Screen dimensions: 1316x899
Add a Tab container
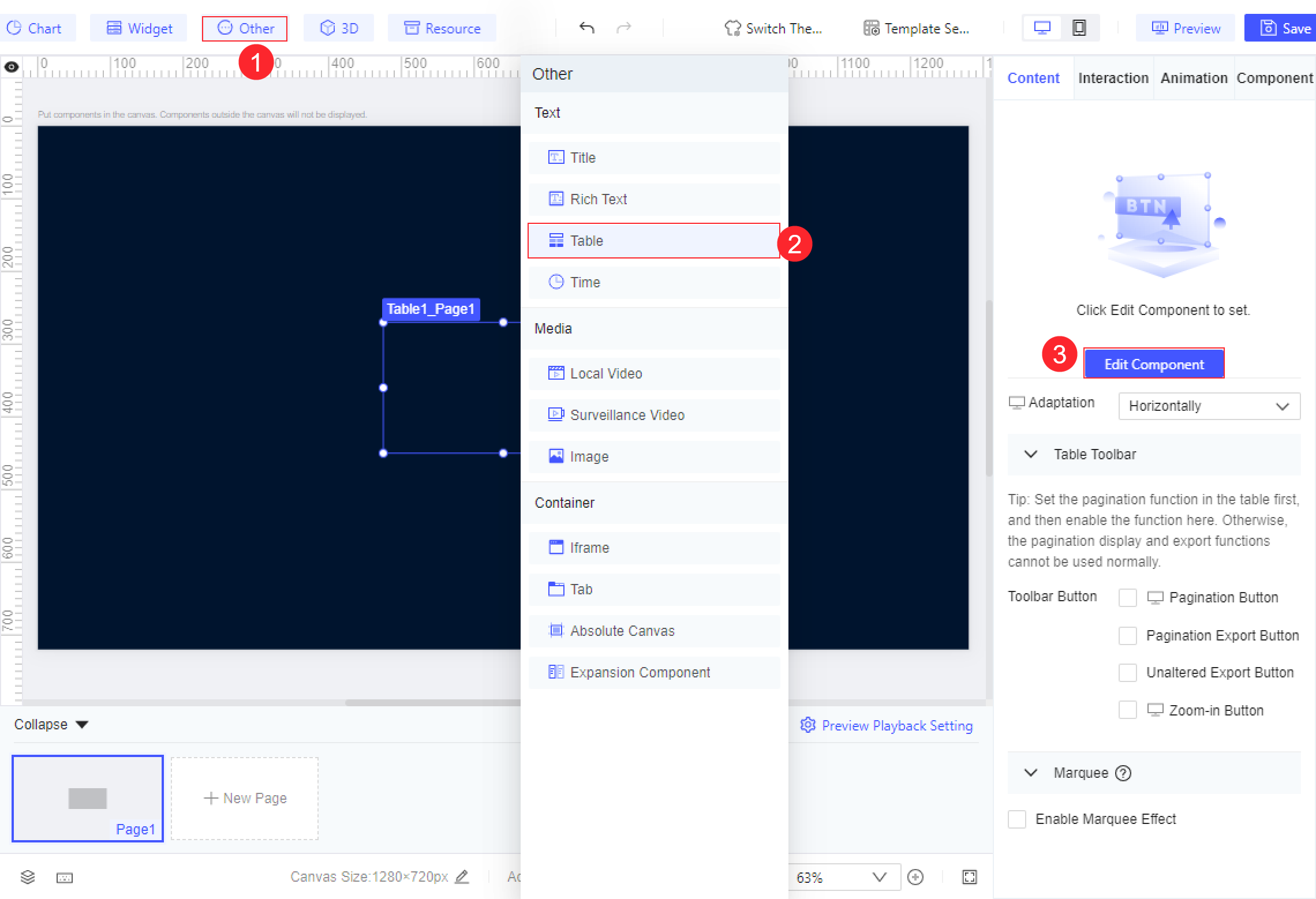654,589
